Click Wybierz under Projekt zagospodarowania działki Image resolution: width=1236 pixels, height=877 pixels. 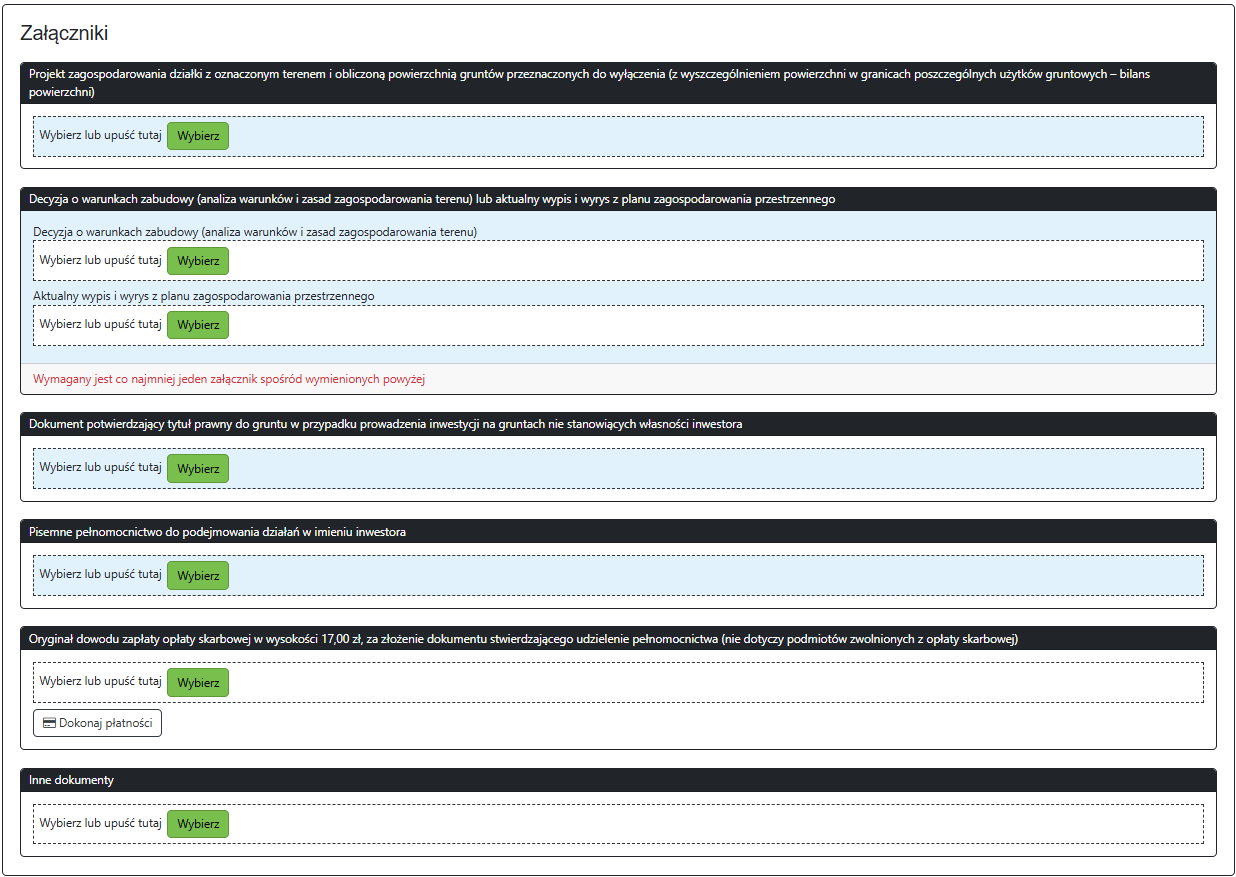pos(198,136)
